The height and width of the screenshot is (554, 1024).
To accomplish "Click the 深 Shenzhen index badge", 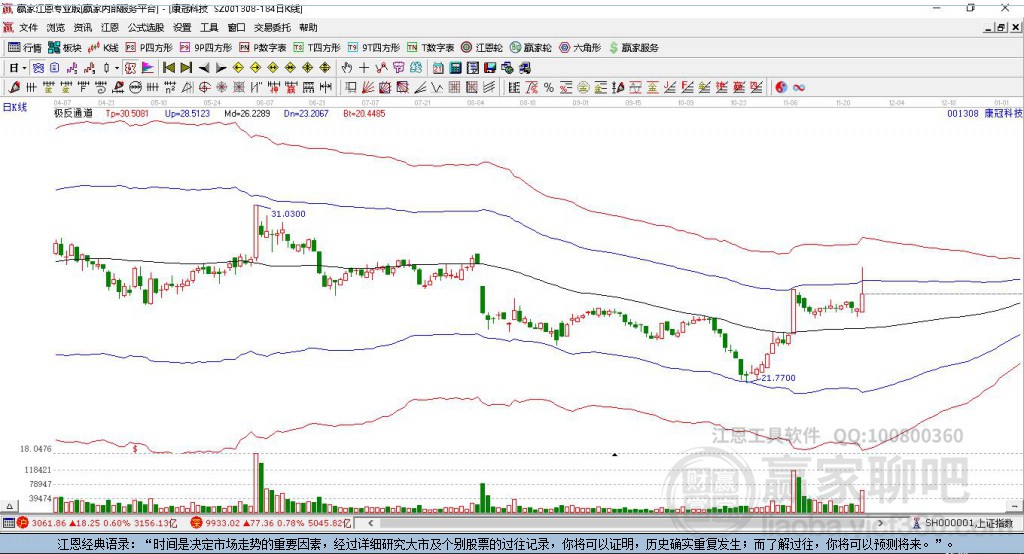I will point(197,523).
